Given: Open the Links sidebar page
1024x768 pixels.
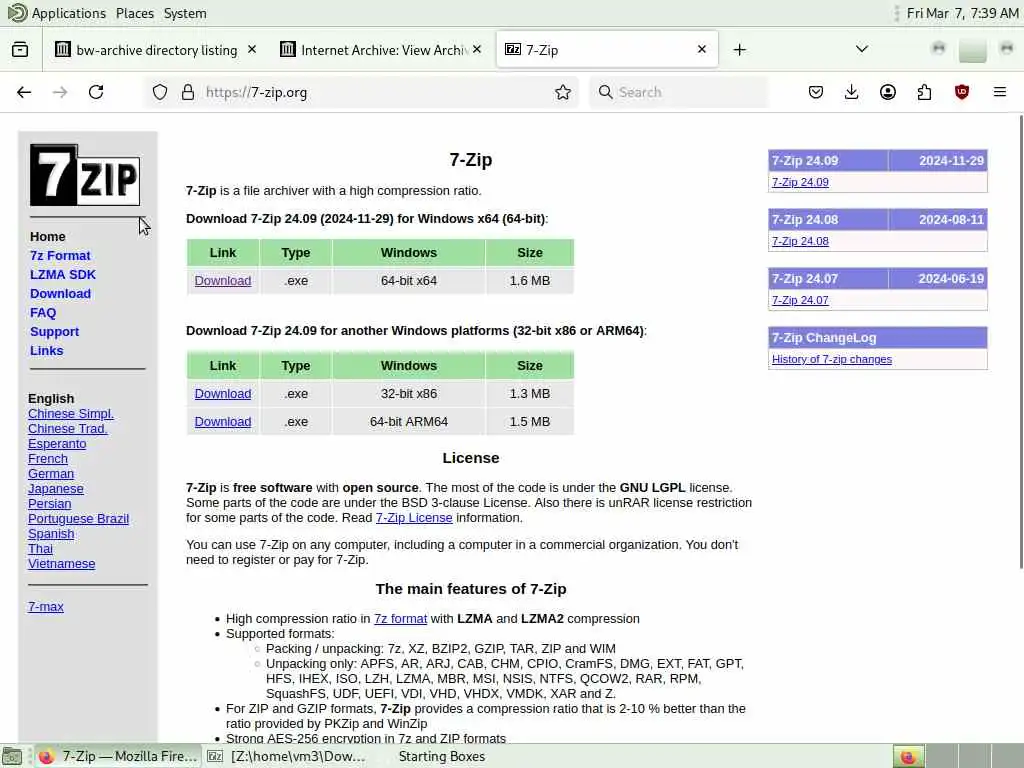Looking at the screenshot, I should (46, 350).
